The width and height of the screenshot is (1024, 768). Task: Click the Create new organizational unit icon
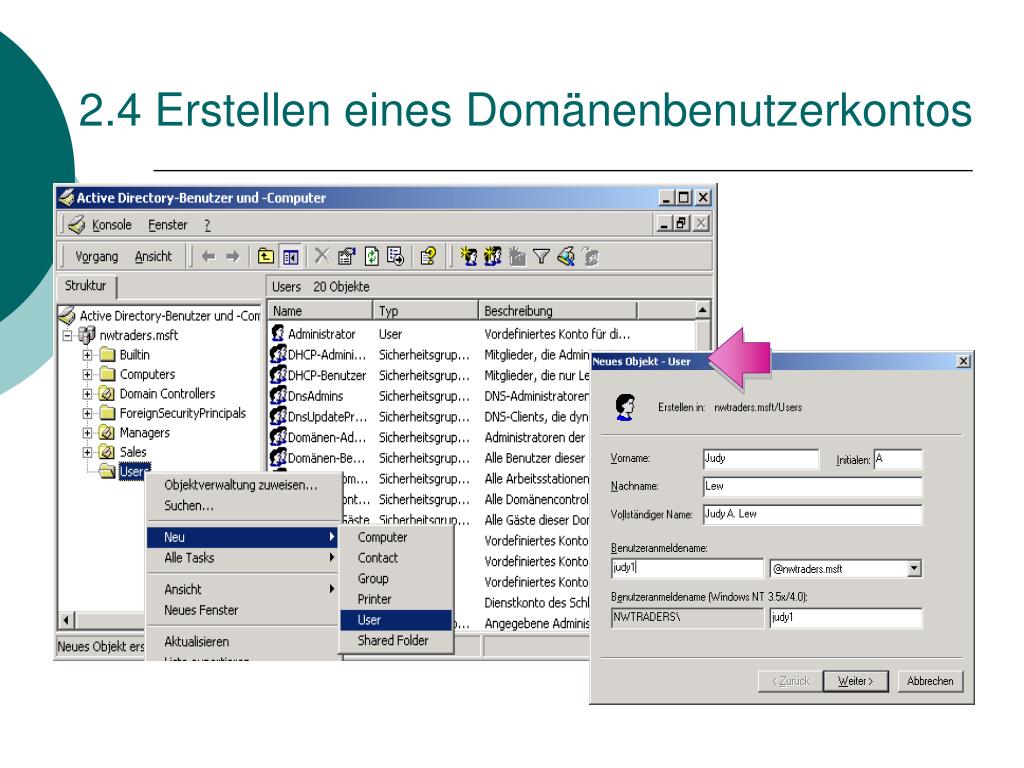pyautogui.click(x=517, y=256)
